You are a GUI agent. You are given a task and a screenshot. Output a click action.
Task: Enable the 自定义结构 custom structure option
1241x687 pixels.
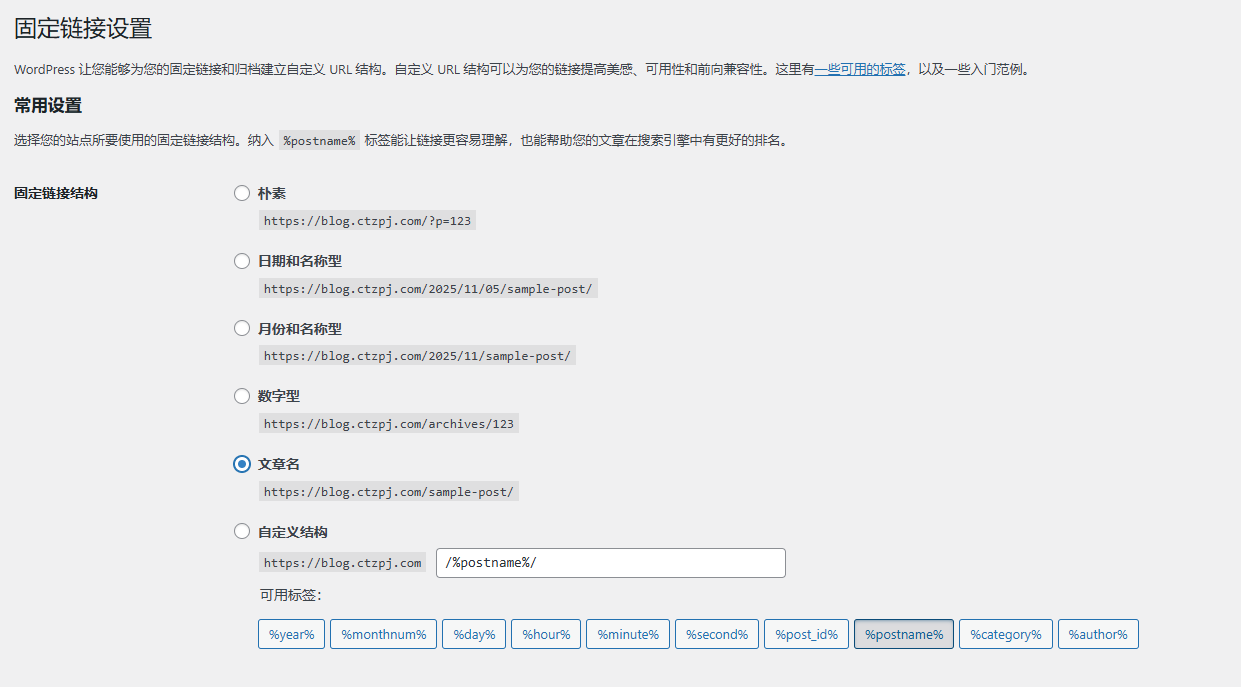242,532
